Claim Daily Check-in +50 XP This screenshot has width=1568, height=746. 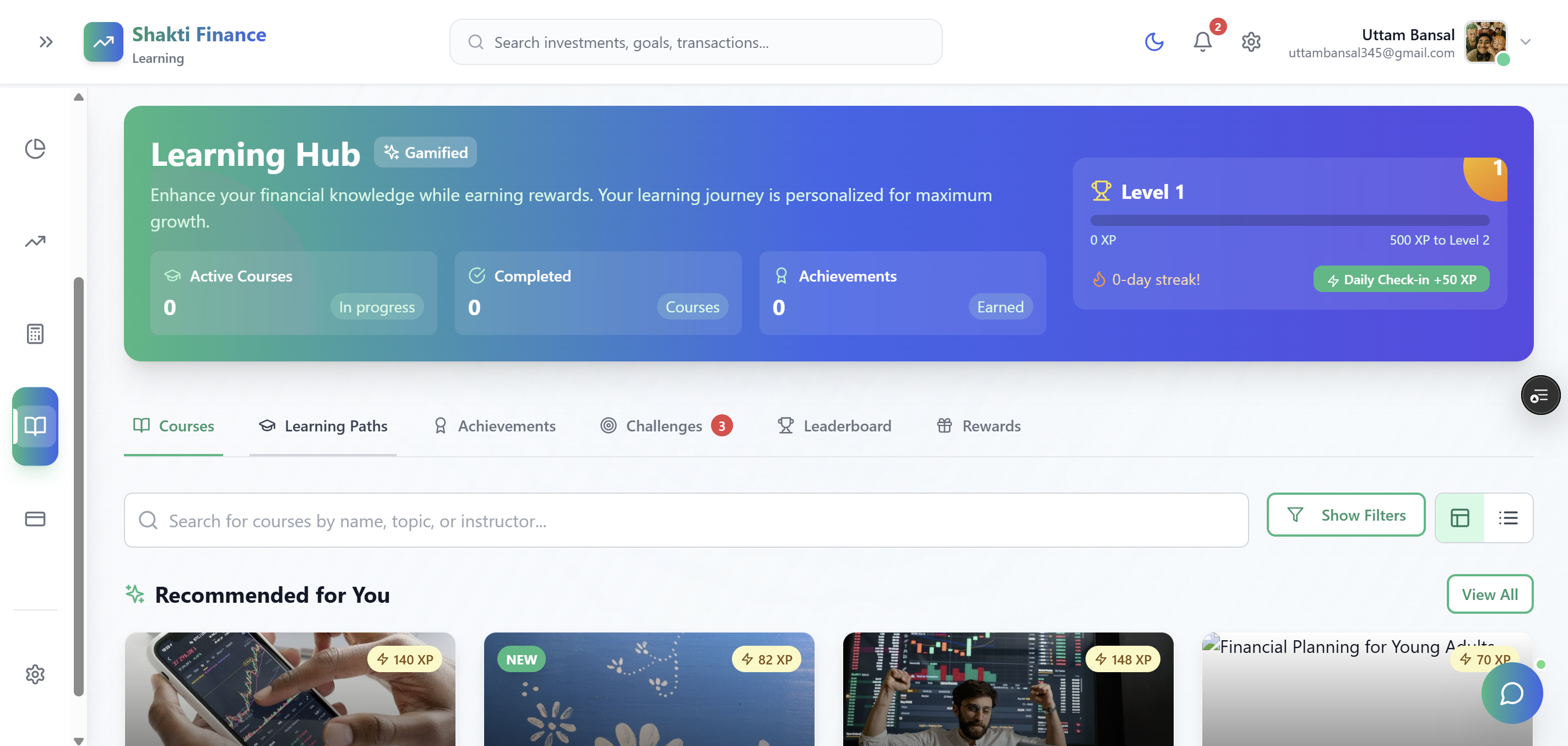click(1401, 279)
